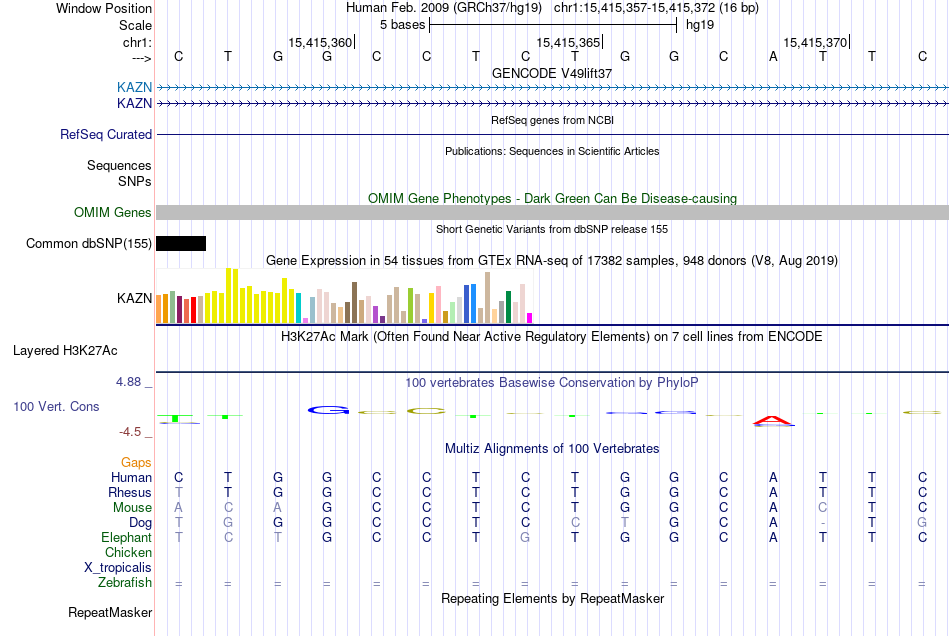Screen dimensions: 950x636
Task: Select the Dog species row label
Action: tap(140, 523)
